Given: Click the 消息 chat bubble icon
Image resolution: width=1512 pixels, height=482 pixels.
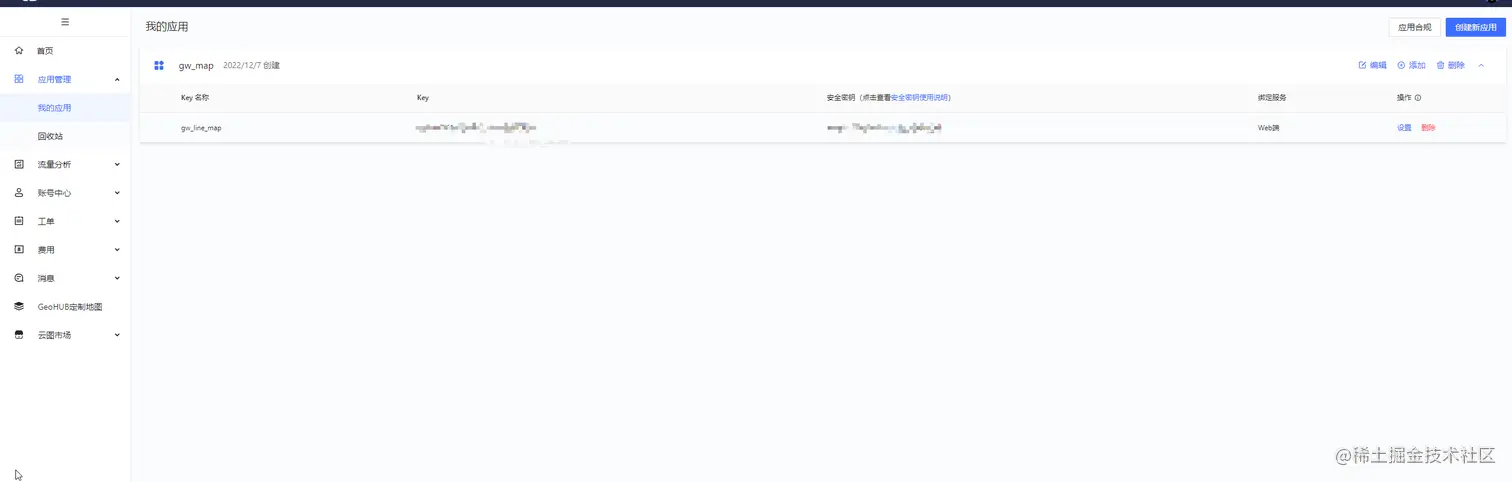Looking at the screenshot, I should pos(19,278).
